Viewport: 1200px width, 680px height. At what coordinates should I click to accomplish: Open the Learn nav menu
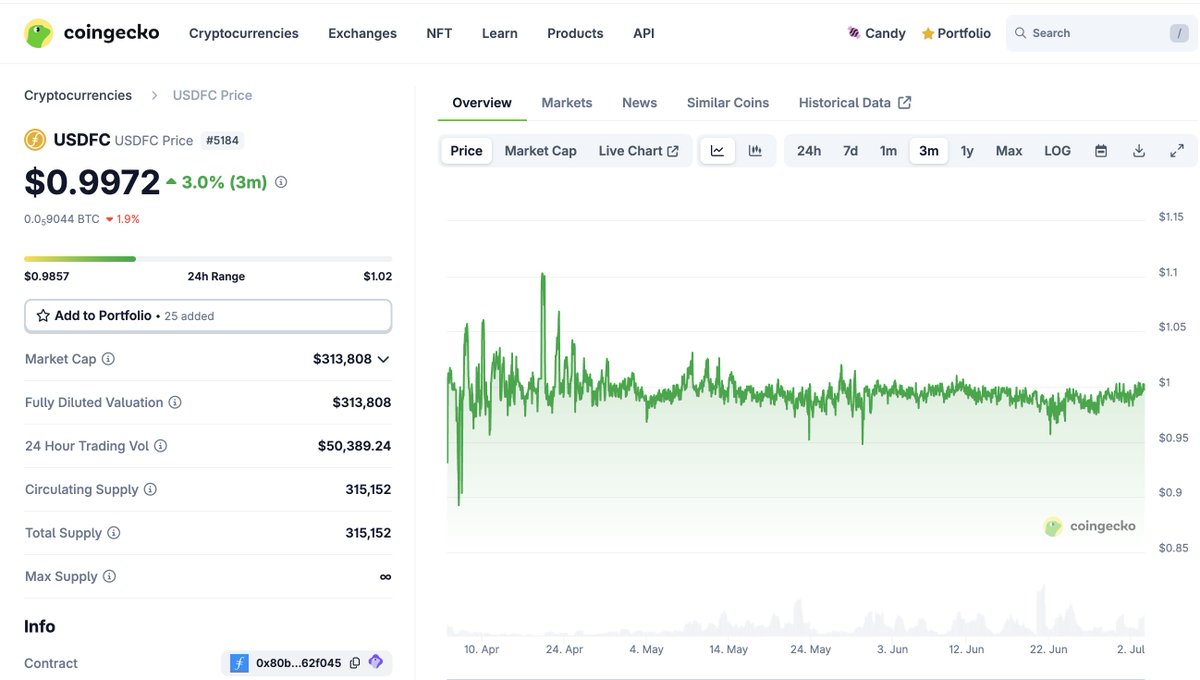point(500,33)
